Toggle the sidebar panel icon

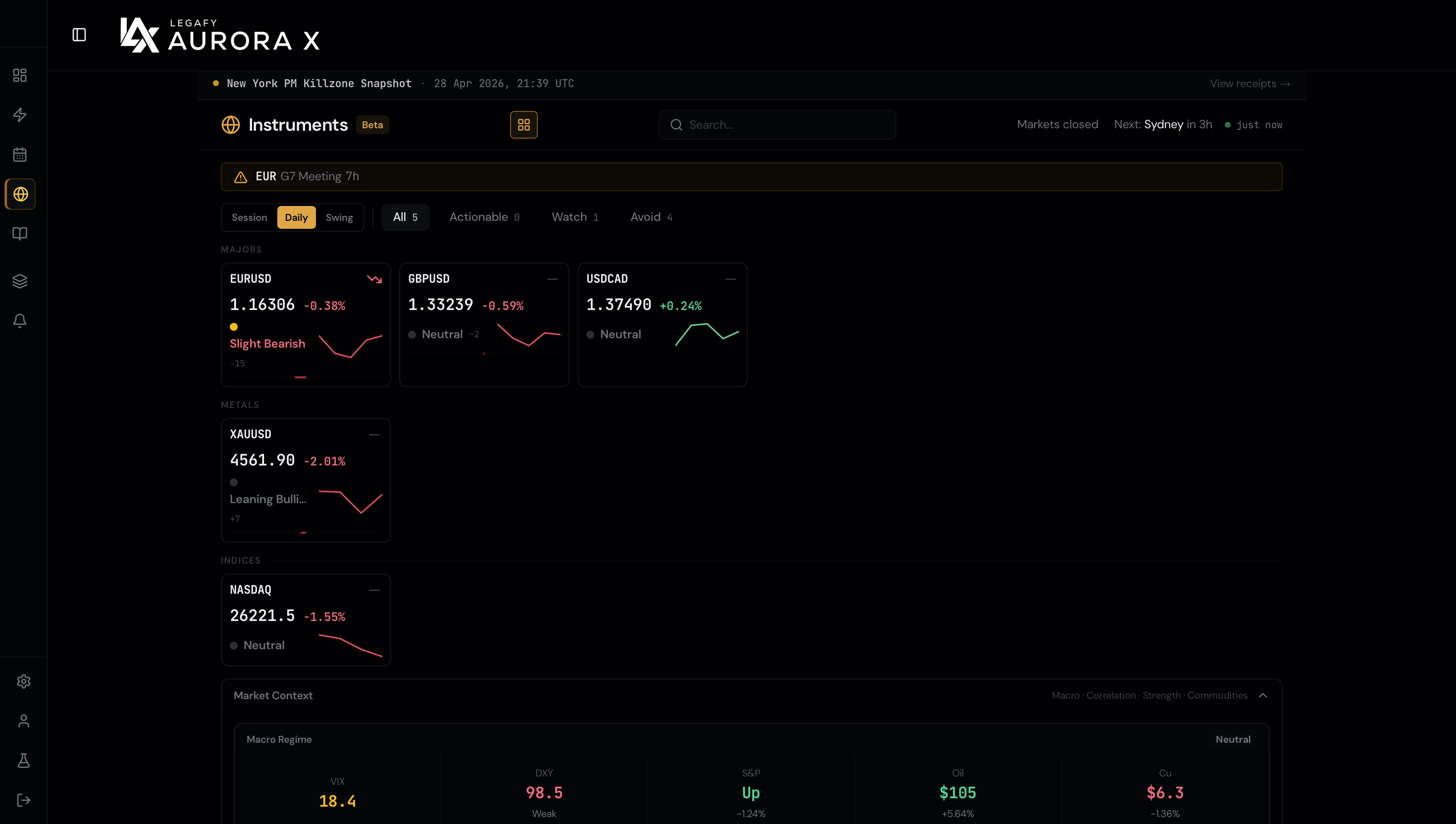coord(79,35)
